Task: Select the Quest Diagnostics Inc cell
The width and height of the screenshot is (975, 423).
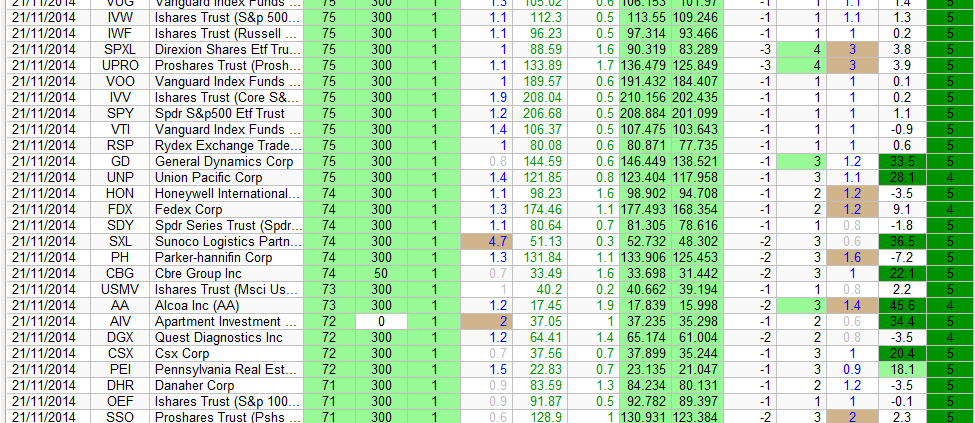Action: [226, 337]
